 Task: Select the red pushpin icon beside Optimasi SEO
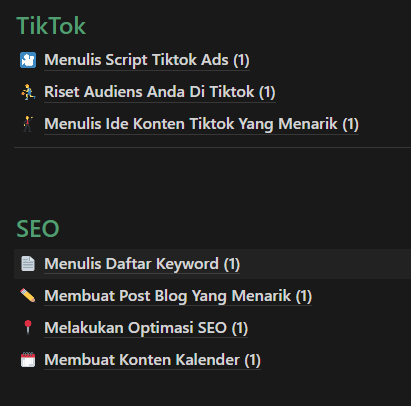(x=28, y=327)
